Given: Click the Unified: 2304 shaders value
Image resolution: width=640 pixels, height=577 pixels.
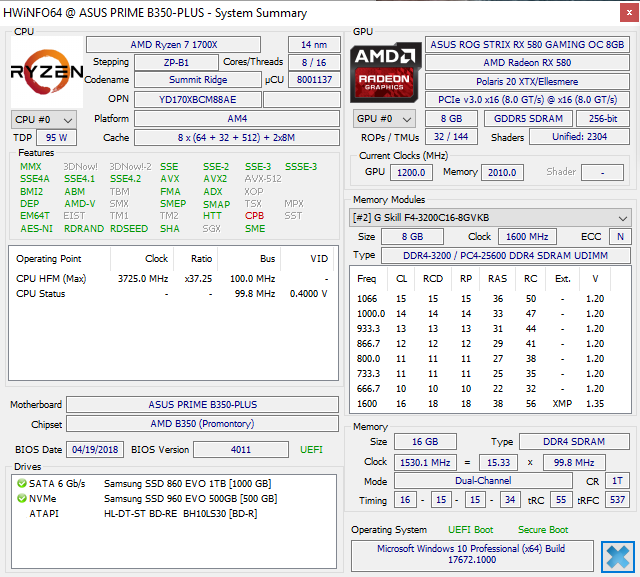Looking at the screenshot, I should tap(579, 137).
